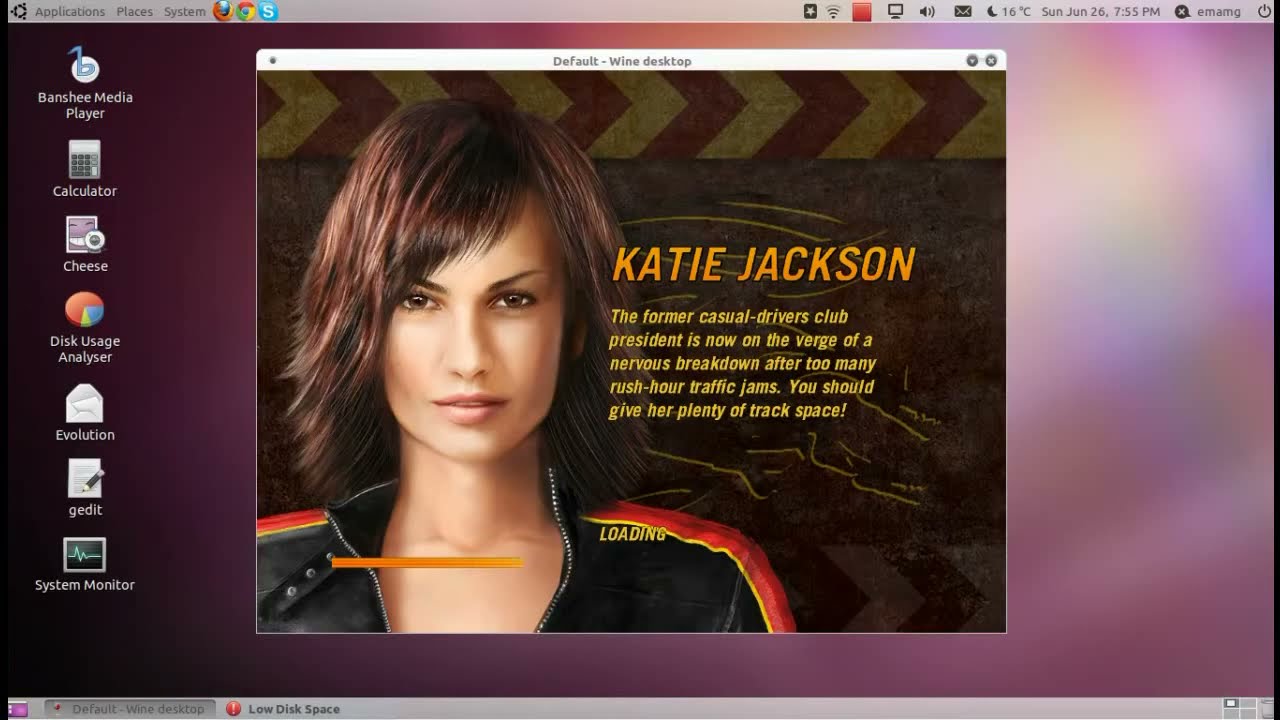This screenshot has height=720, width=1280.
Task: Select Low Disk Space taskbar entry
Action: pos(283,709)
